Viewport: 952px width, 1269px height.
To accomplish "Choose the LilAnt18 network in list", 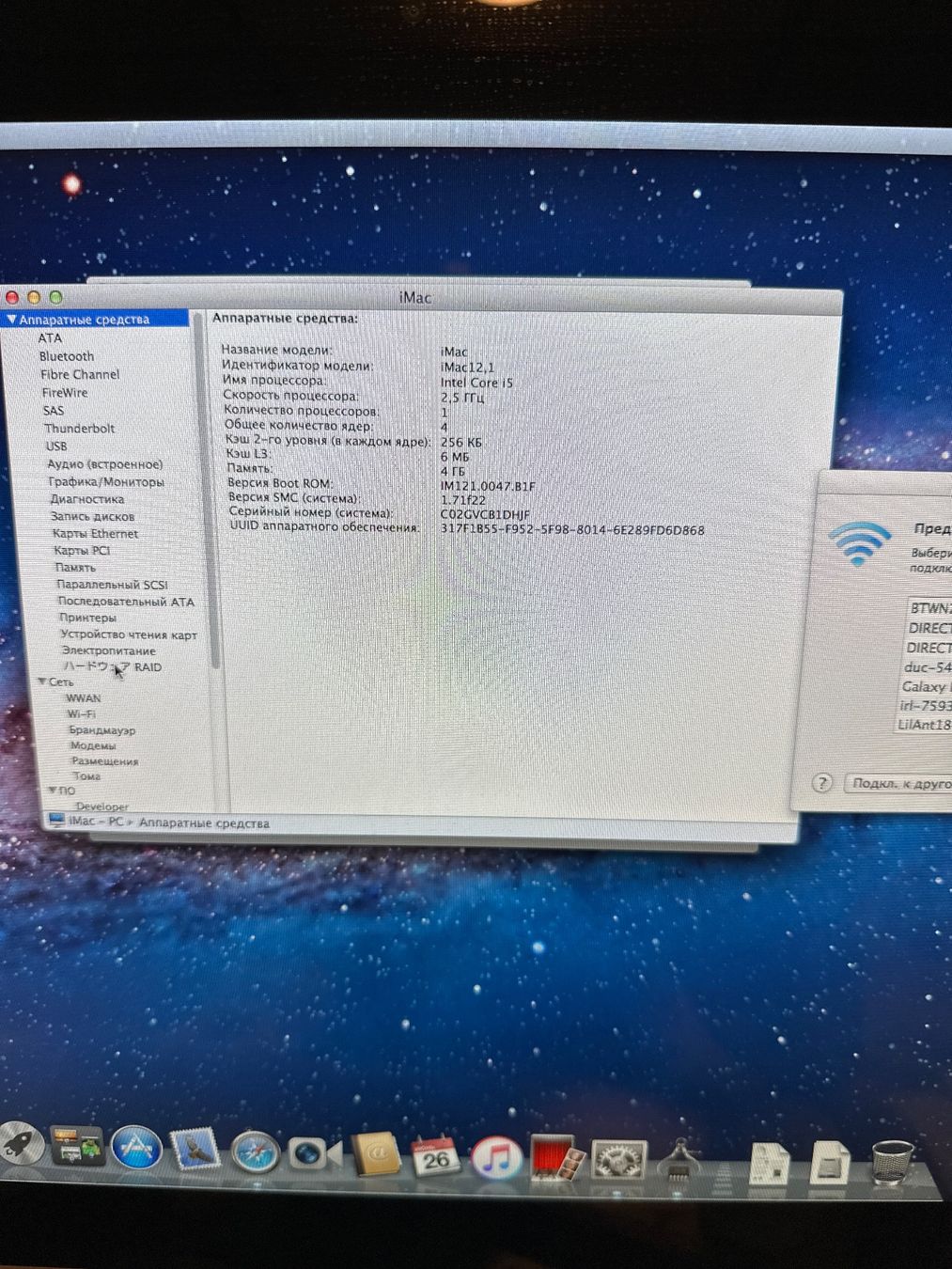I will (x=925, y=725).
